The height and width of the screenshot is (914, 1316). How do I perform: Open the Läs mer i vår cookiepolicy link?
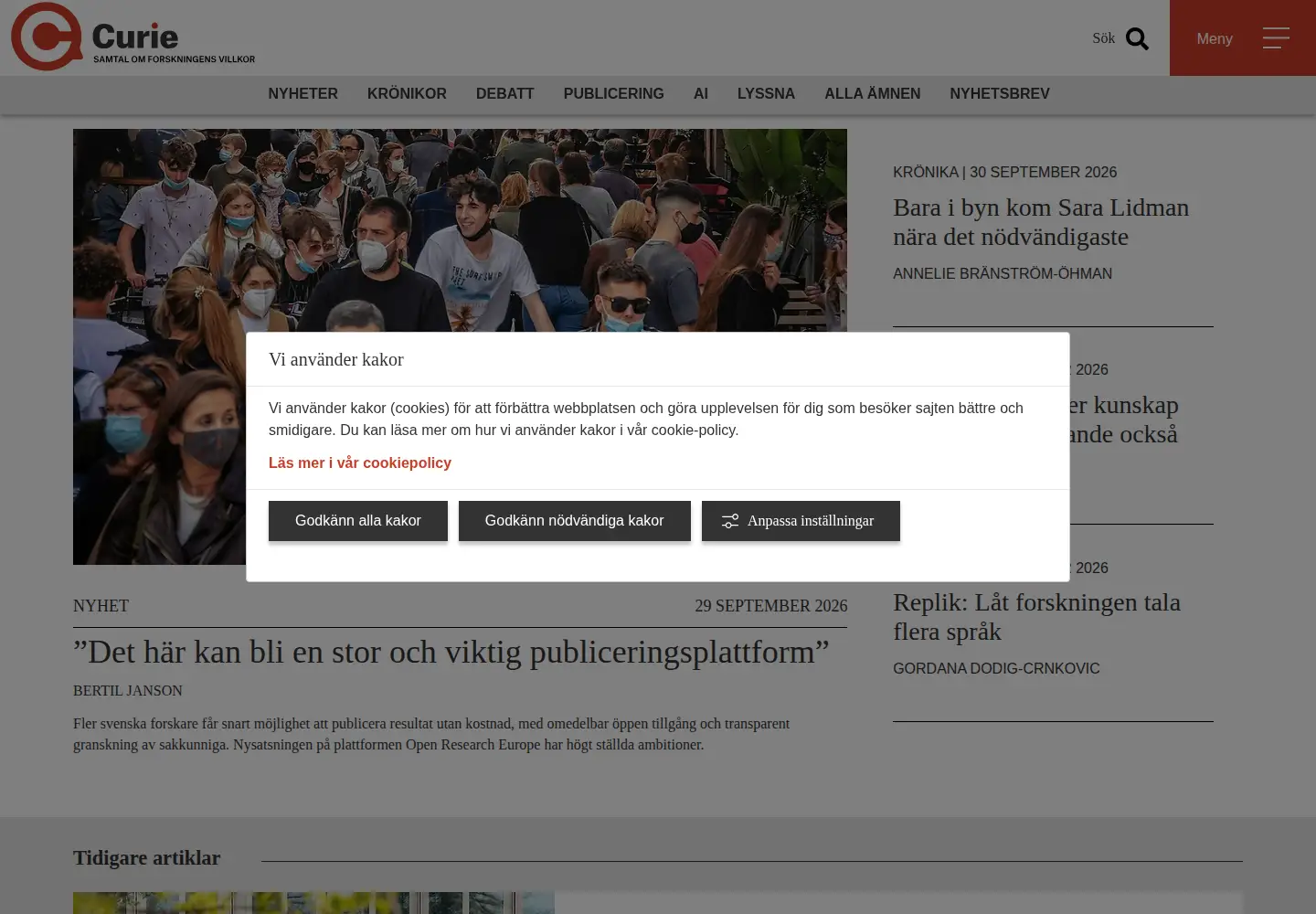(x=360, y=463)
